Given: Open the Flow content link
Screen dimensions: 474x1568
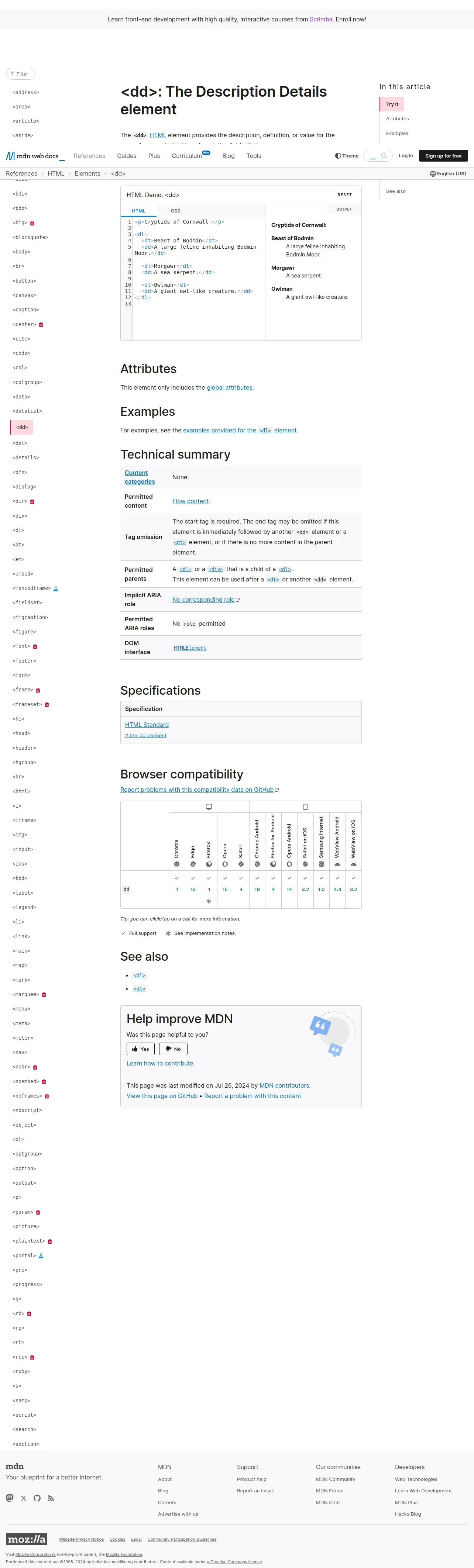Looking at the screenshot, I should 191,501.
